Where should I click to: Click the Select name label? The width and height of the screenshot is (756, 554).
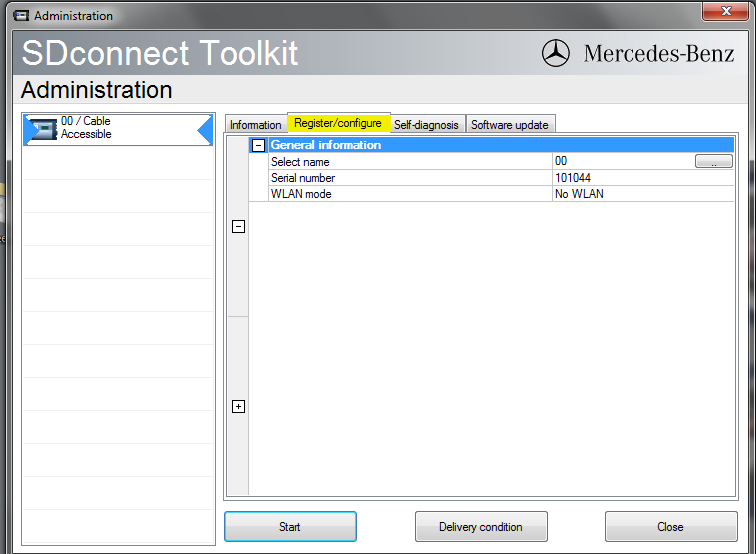(x=300, y=162)
